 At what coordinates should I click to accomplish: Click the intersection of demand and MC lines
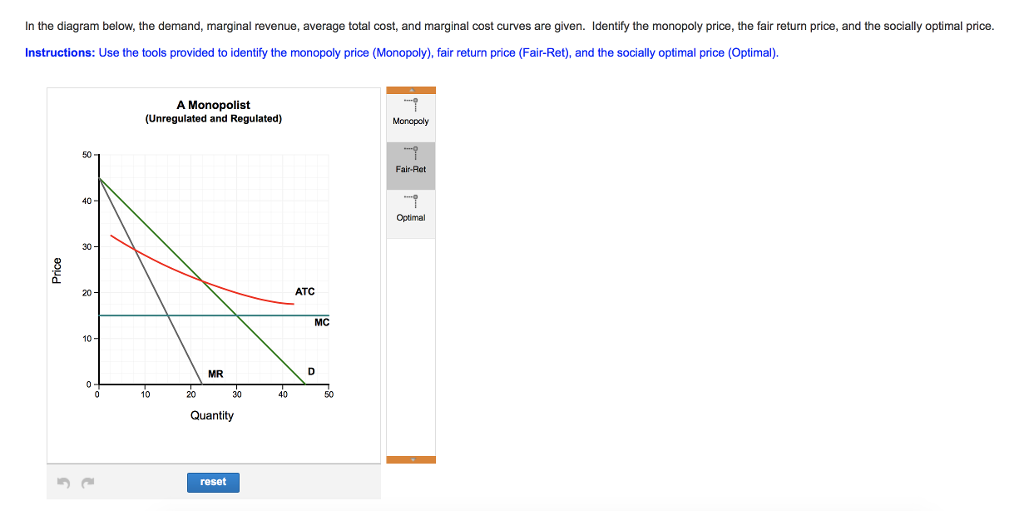(x=237, y=316)
